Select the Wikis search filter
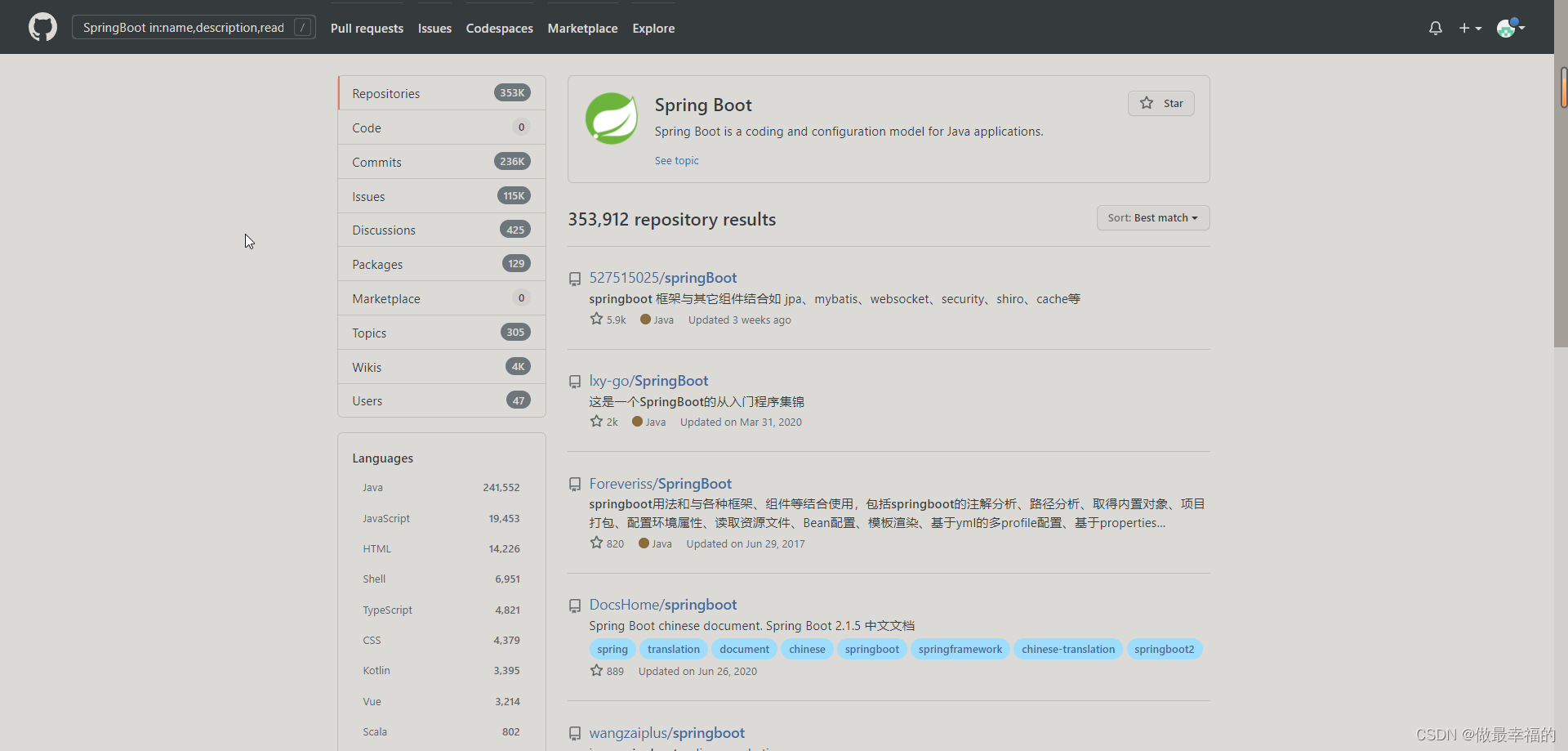 (442, 367)
